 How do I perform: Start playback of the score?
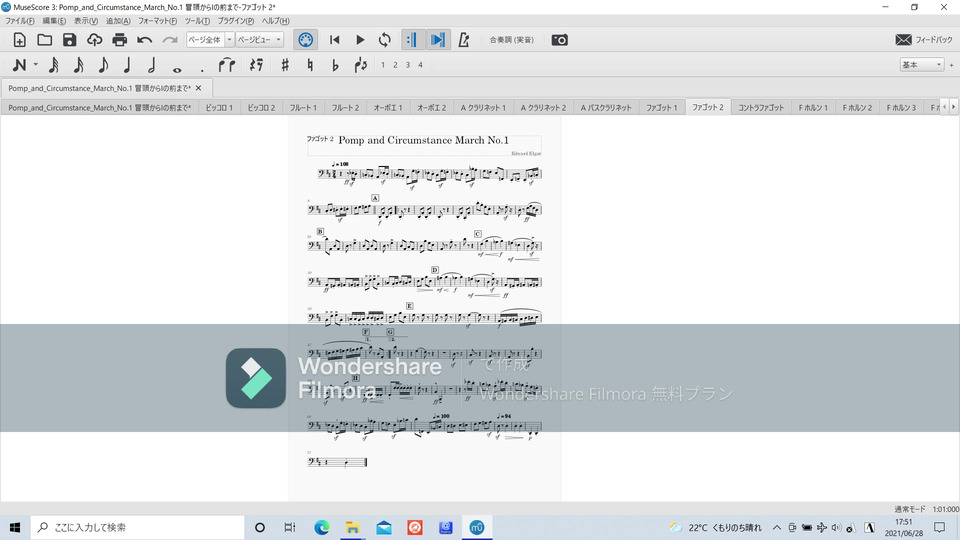(360, 40)
